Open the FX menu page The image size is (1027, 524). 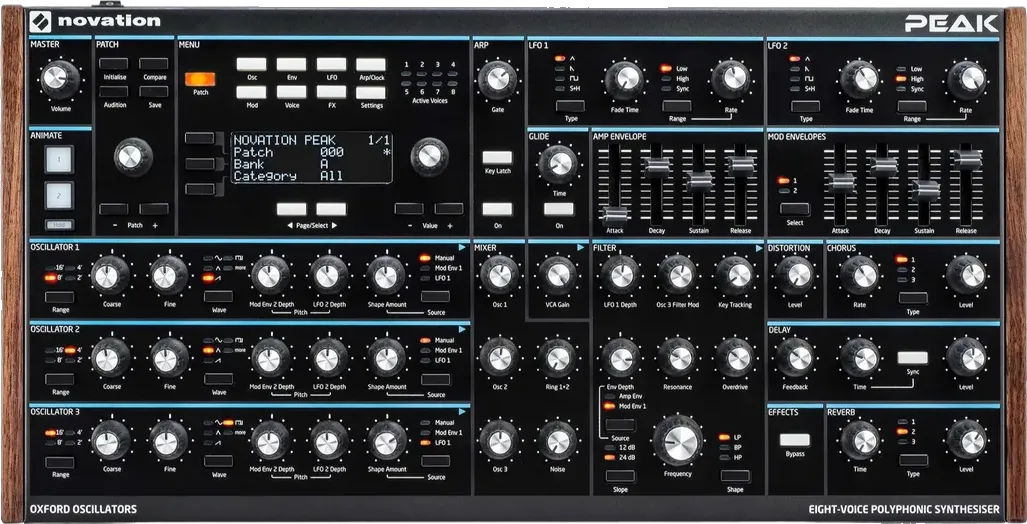(331, 92)
